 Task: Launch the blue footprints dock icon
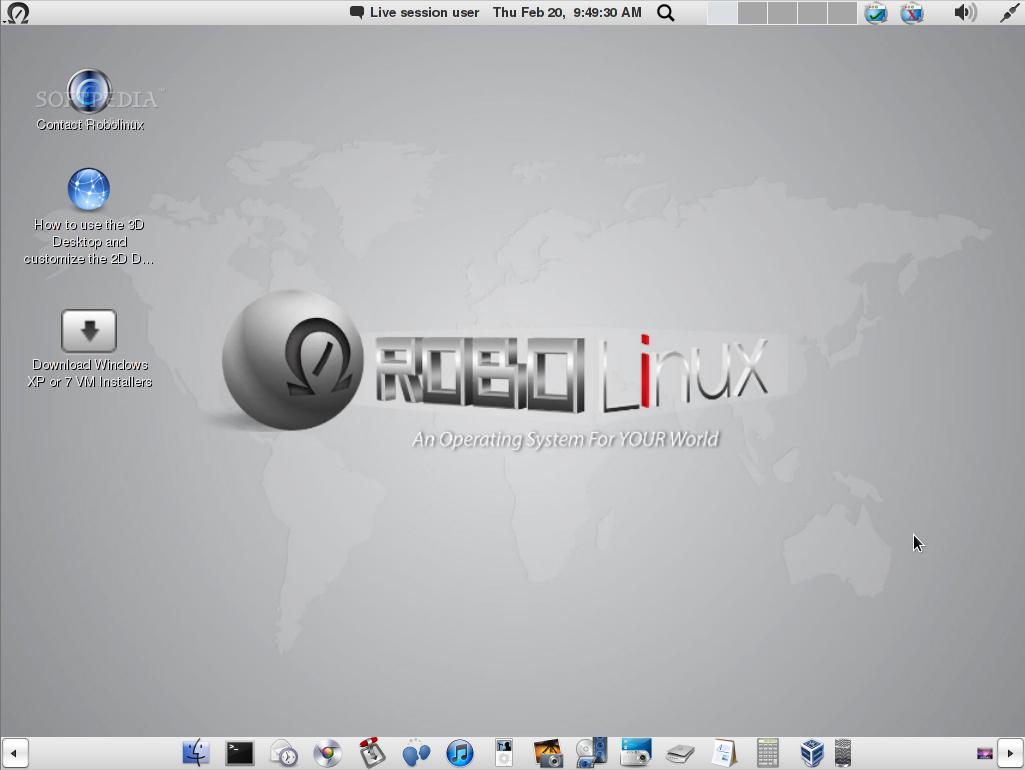coord(416,753)
